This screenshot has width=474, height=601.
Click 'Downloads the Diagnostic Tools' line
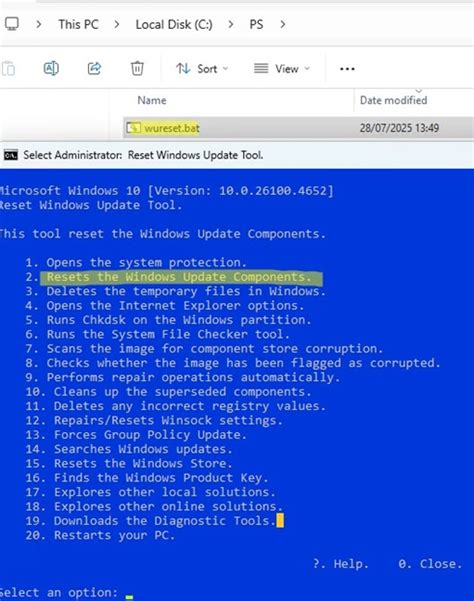coord(151,521)
